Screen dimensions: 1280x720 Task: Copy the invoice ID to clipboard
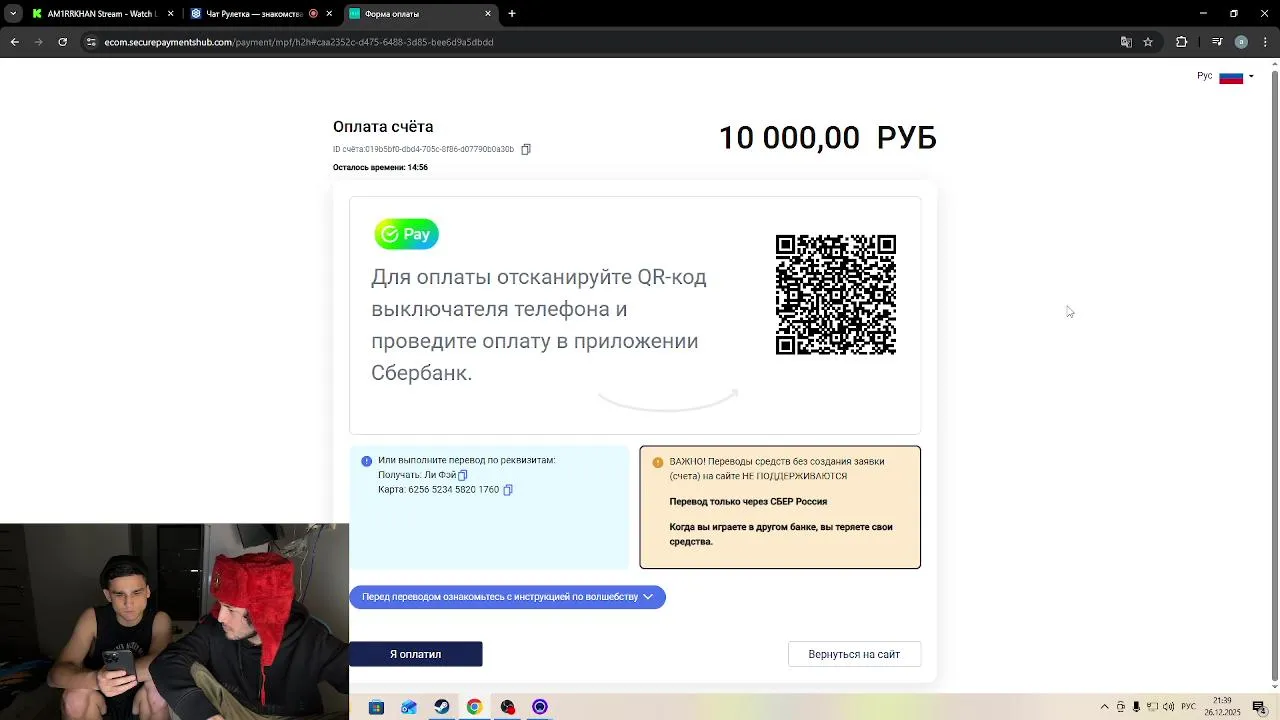pyautogui.click(x=526, y=149)
